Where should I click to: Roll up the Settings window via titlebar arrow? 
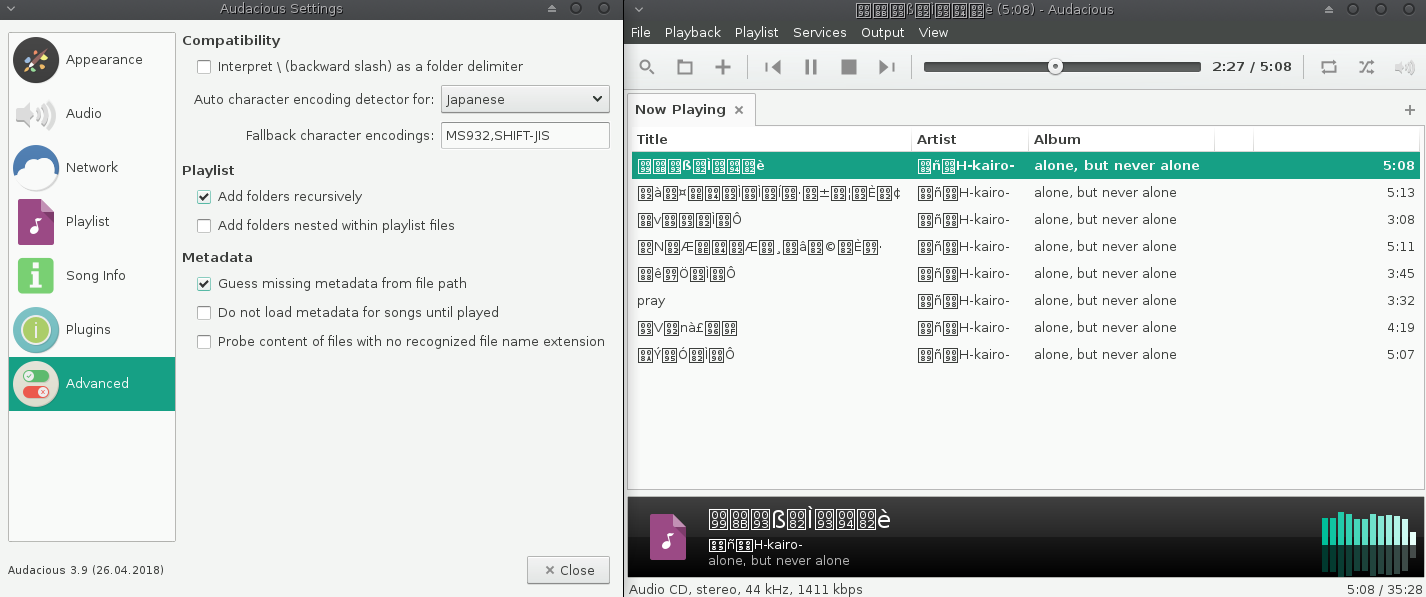click(x=551, y=8)
